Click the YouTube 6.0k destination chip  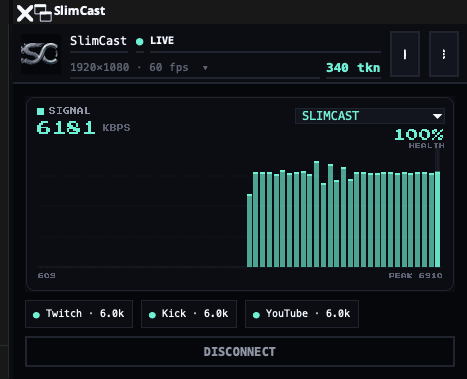(x=302, y=314)
